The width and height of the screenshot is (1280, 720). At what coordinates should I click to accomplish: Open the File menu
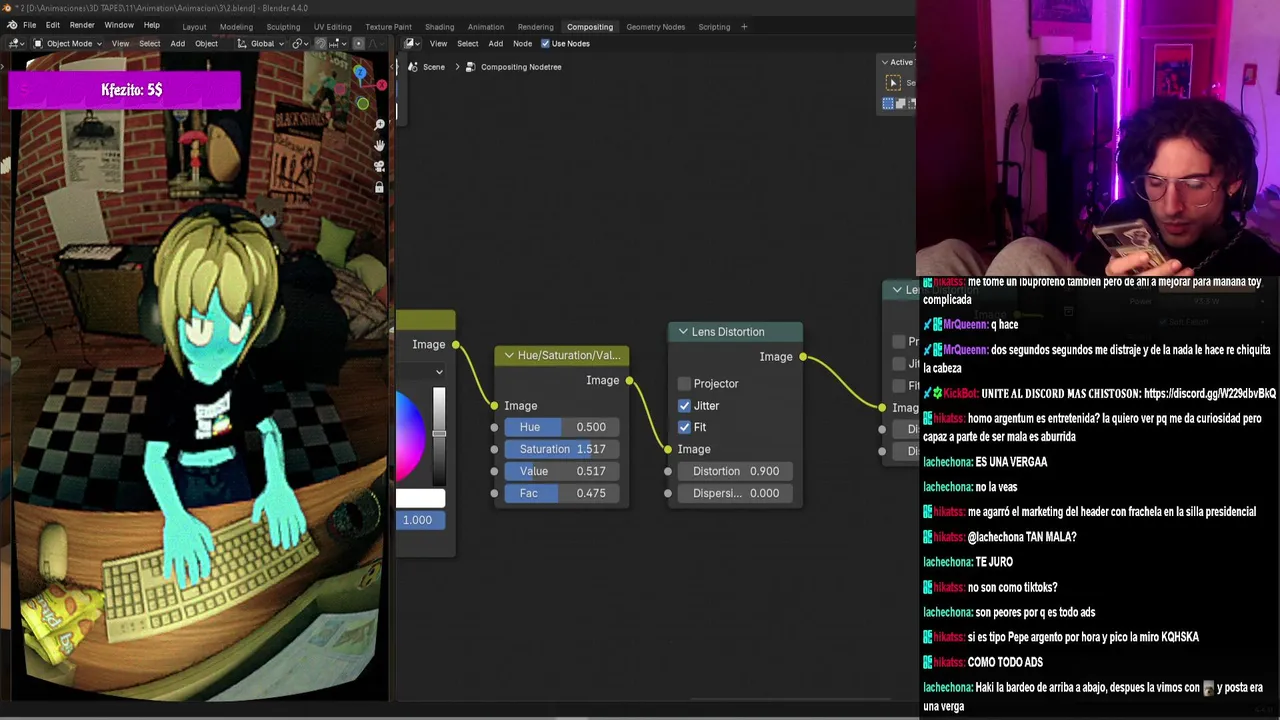30,25
